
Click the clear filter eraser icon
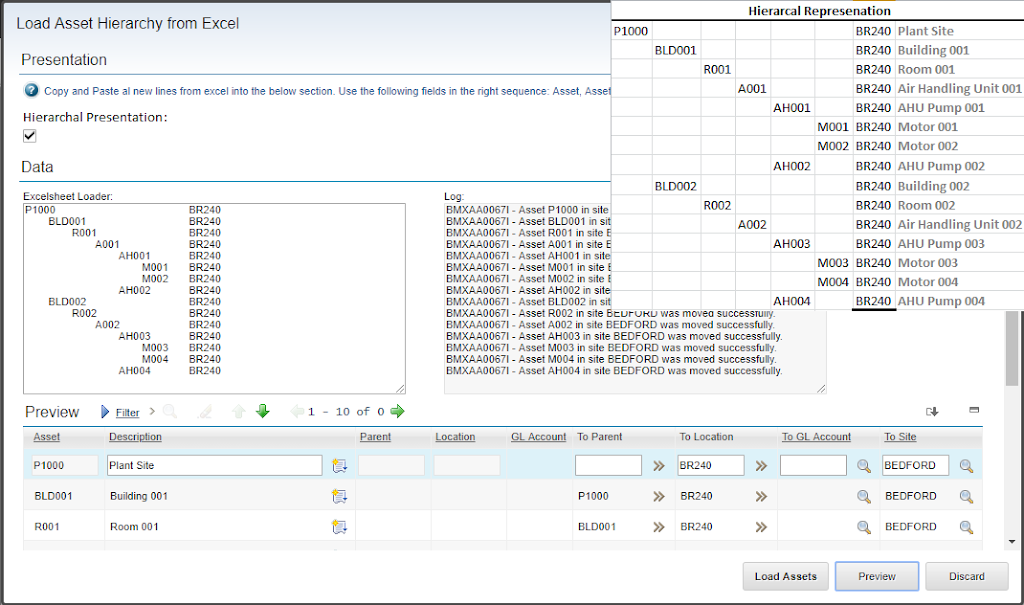tap(205, 412)
